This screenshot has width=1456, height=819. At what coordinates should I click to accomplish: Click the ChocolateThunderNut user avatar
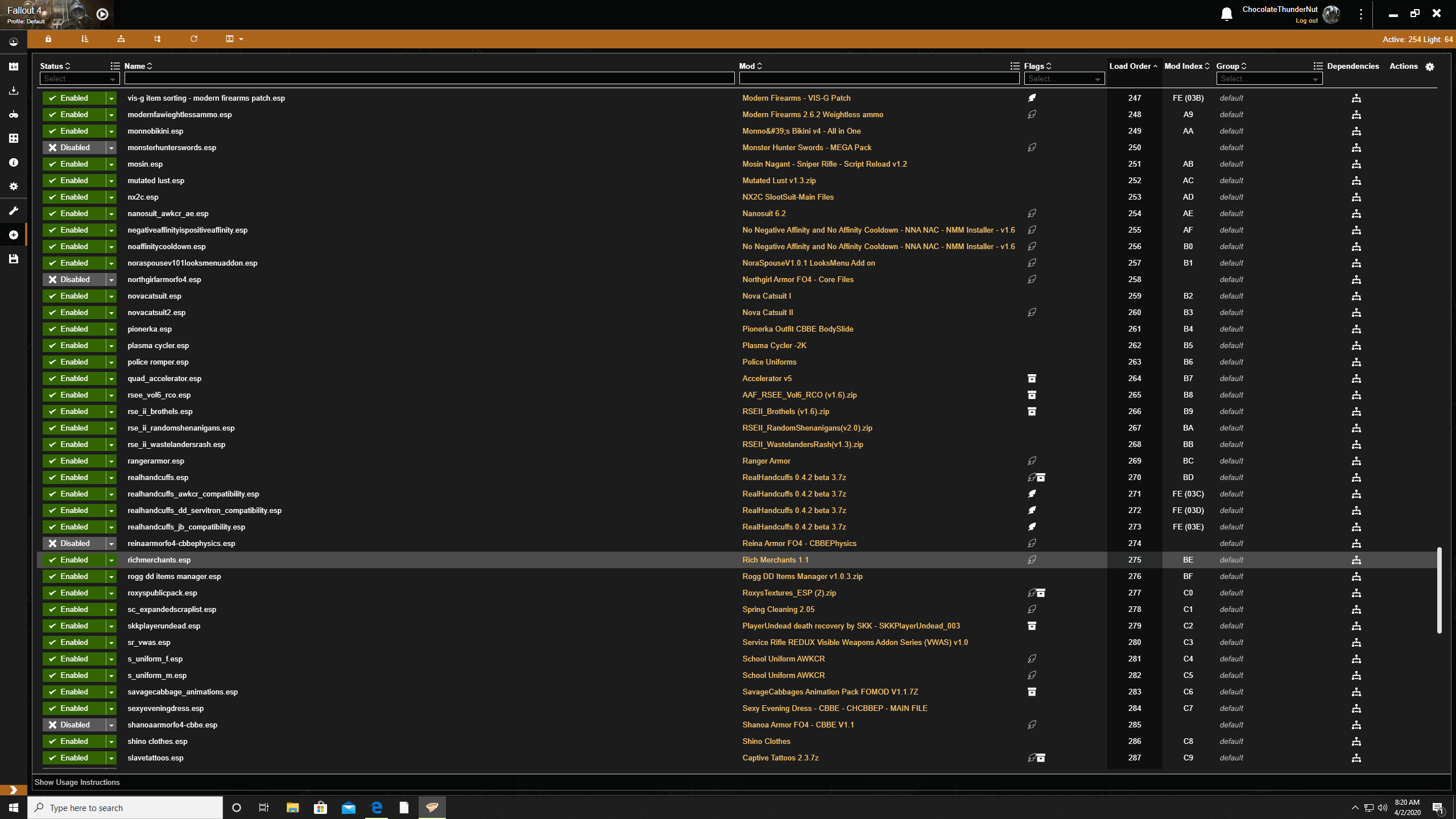pos(1331,14)
